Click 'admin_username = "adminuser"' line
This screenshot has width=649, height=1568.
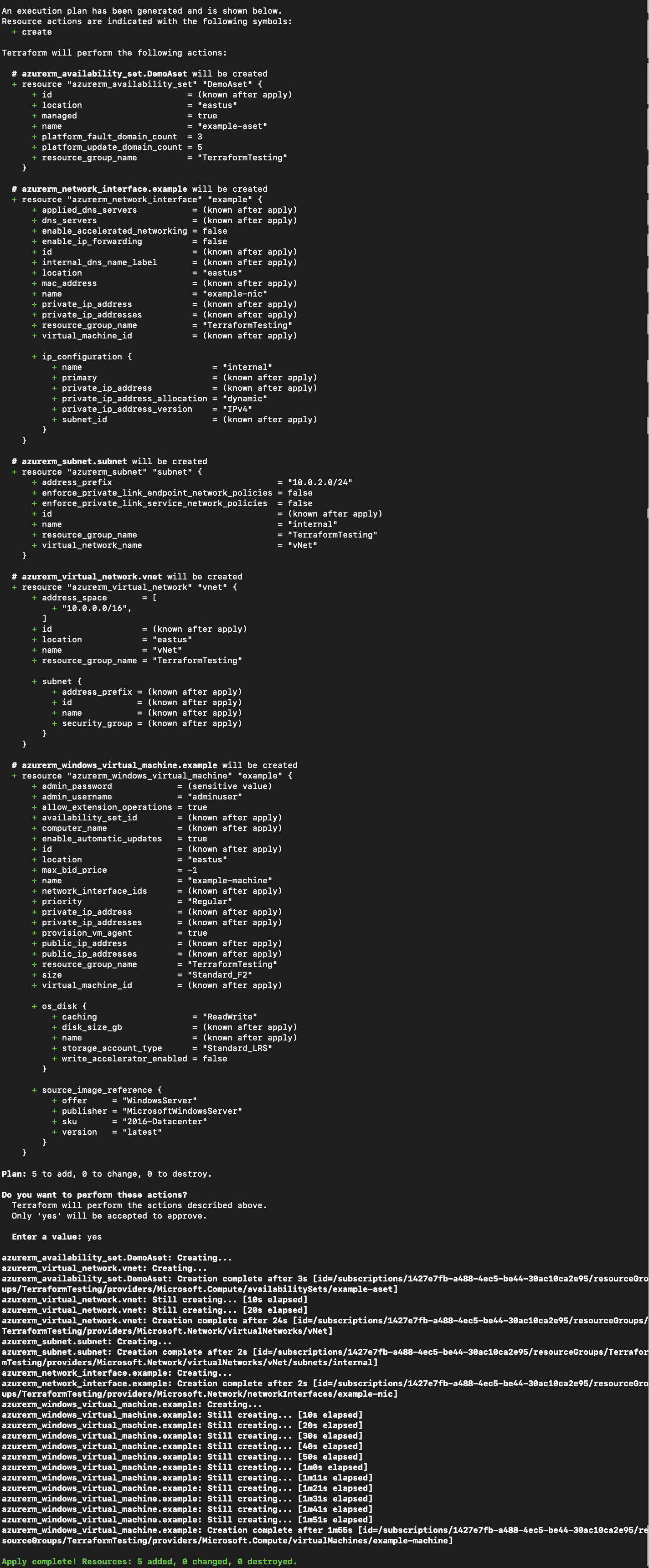[x=137, y=797]
